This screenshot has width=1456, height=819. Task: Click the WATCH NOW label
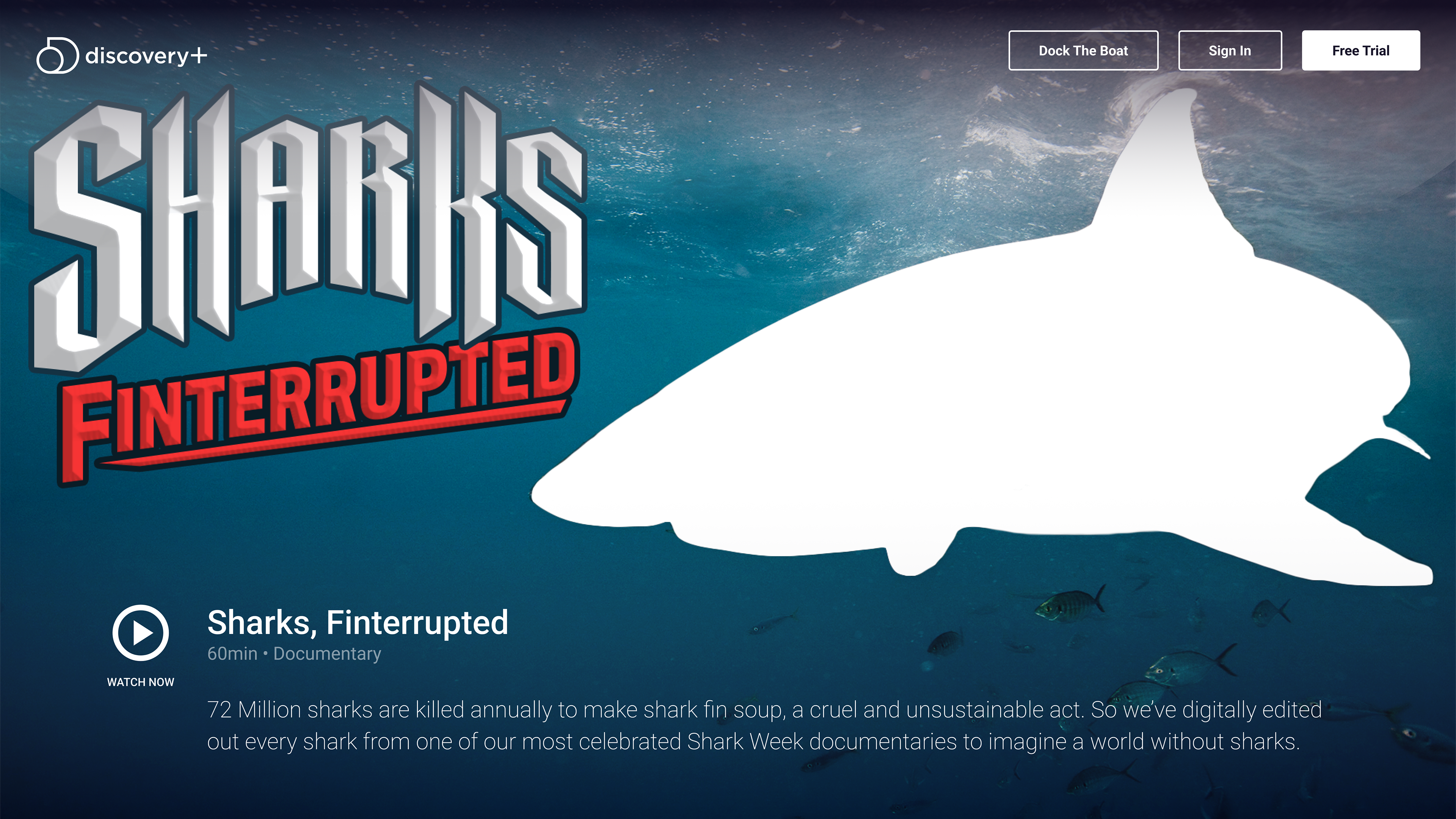click(141, 682)
